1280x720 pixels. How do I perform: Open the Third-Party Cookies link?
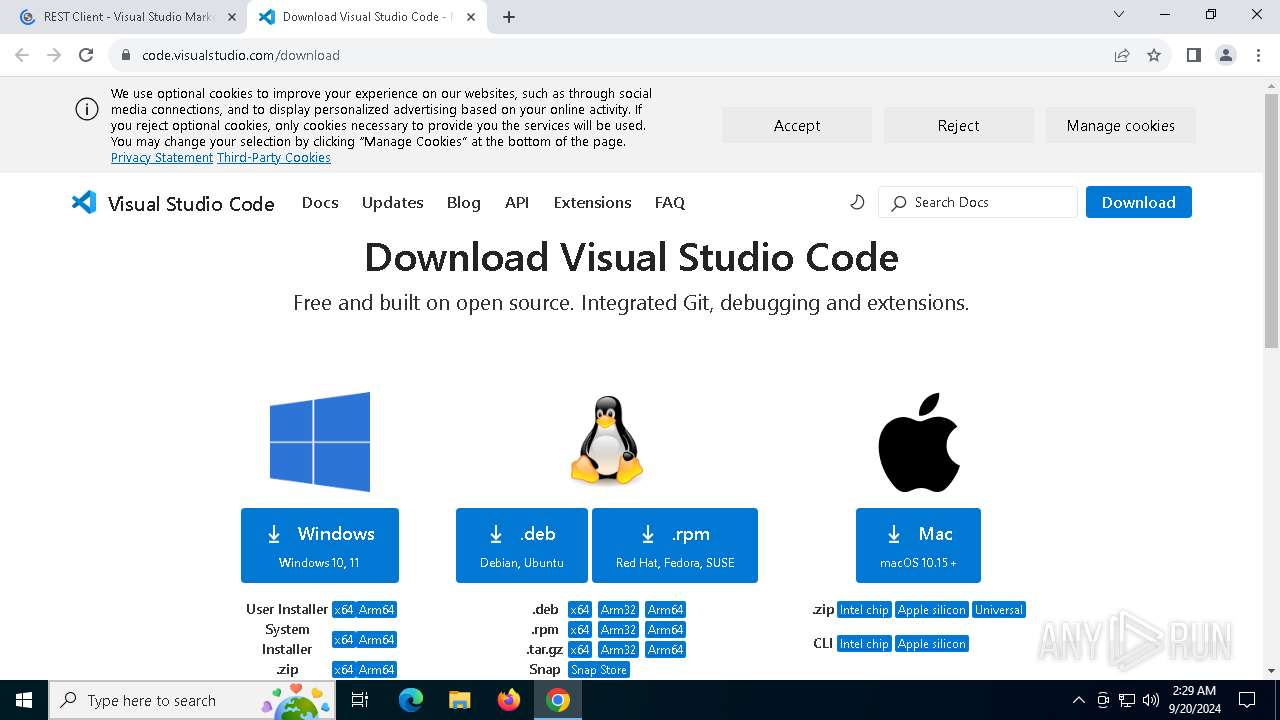[x=274, y=158]
